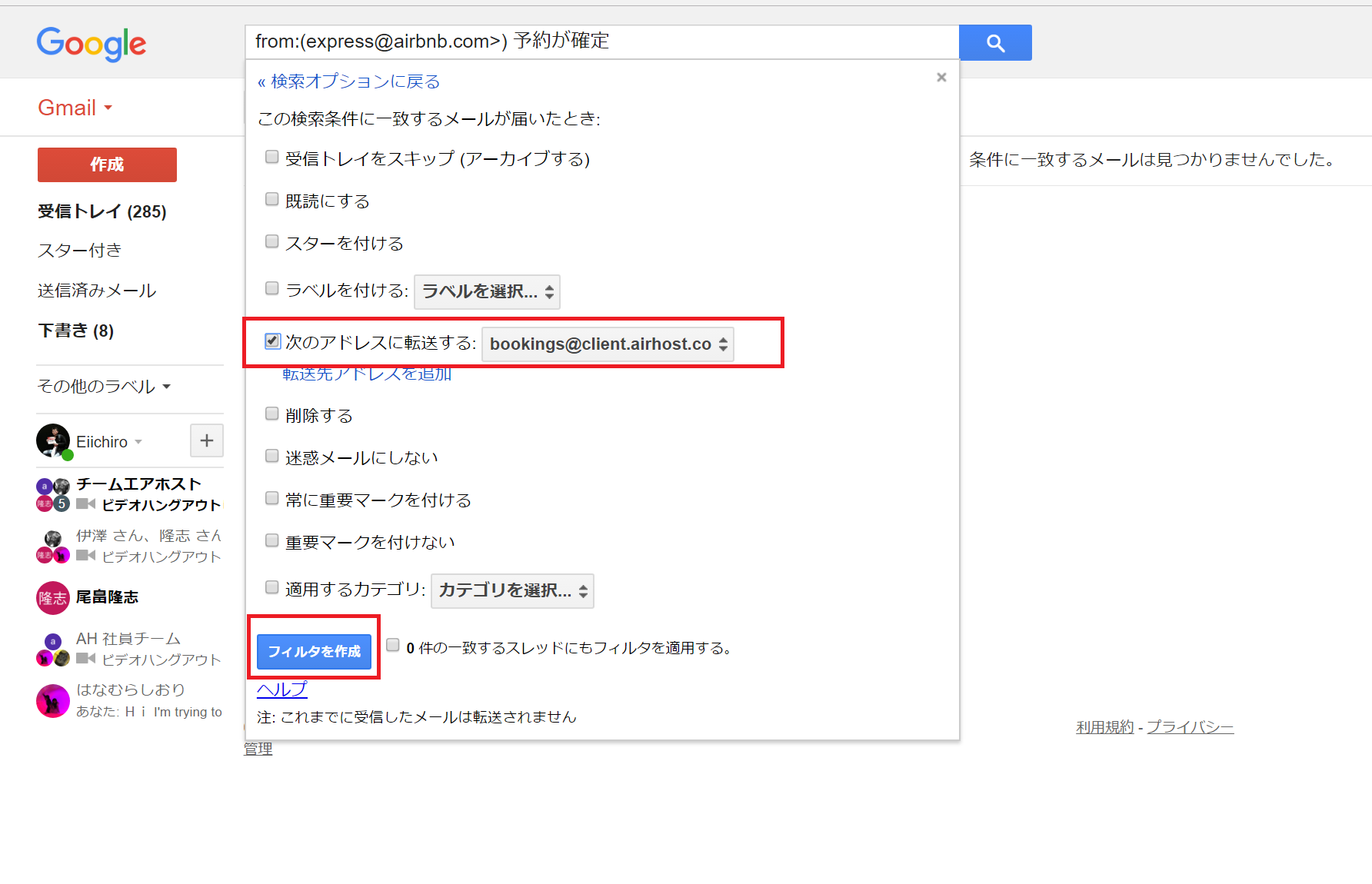Open AH 社員チーム hangout conversation
Image resolution: width=1372 pixels, height=884 pixels.
click(x=128, y=639)
